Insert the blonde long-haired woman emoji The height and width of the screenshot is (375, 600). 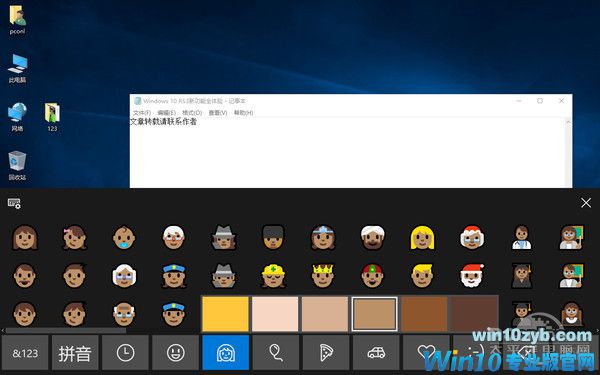pos(422,237)
